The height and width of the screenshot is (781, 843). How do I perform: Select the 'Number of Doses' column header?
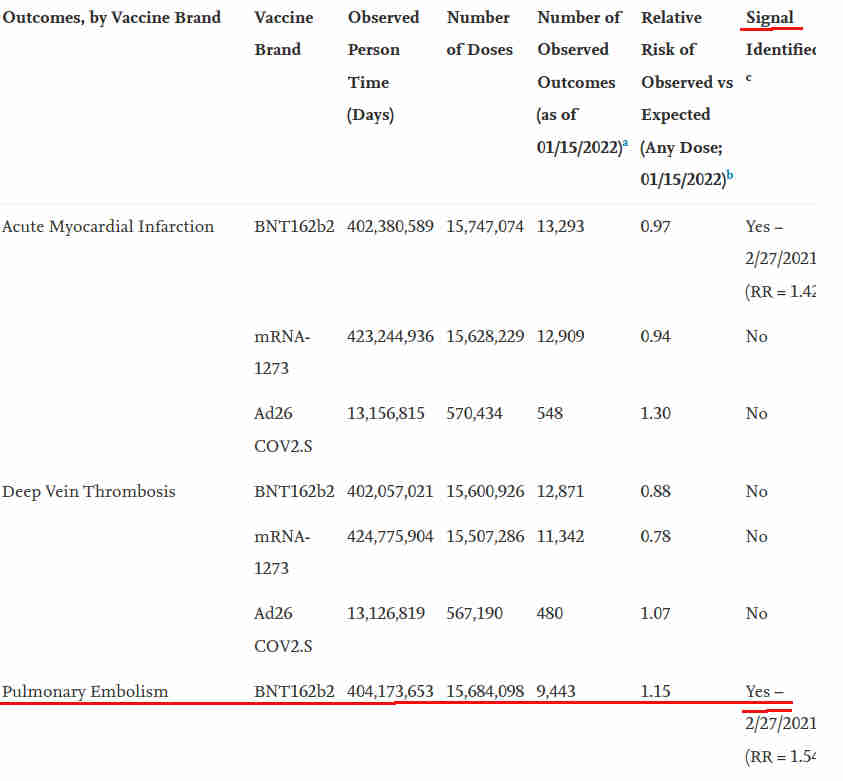(479, 33)
